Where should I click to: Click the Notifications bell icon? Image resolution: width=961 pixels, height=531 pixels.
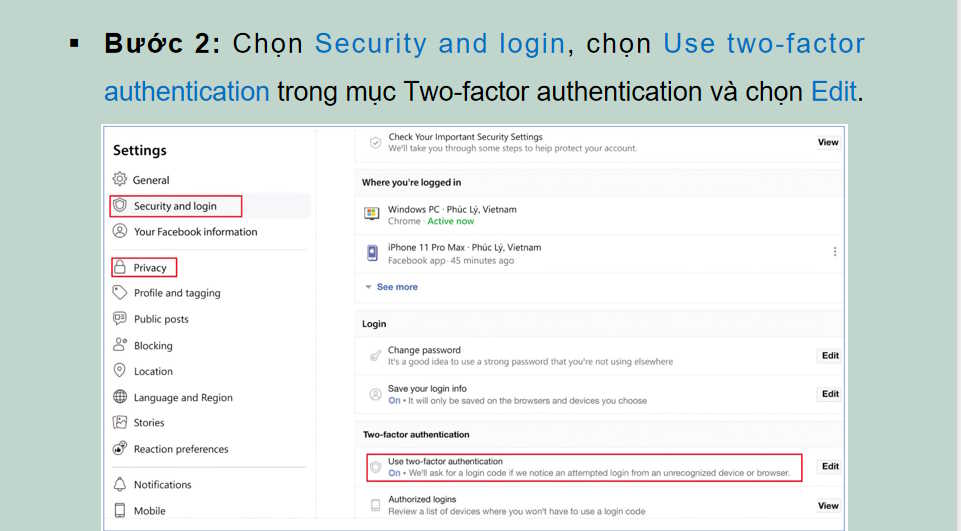coord(120,485)
